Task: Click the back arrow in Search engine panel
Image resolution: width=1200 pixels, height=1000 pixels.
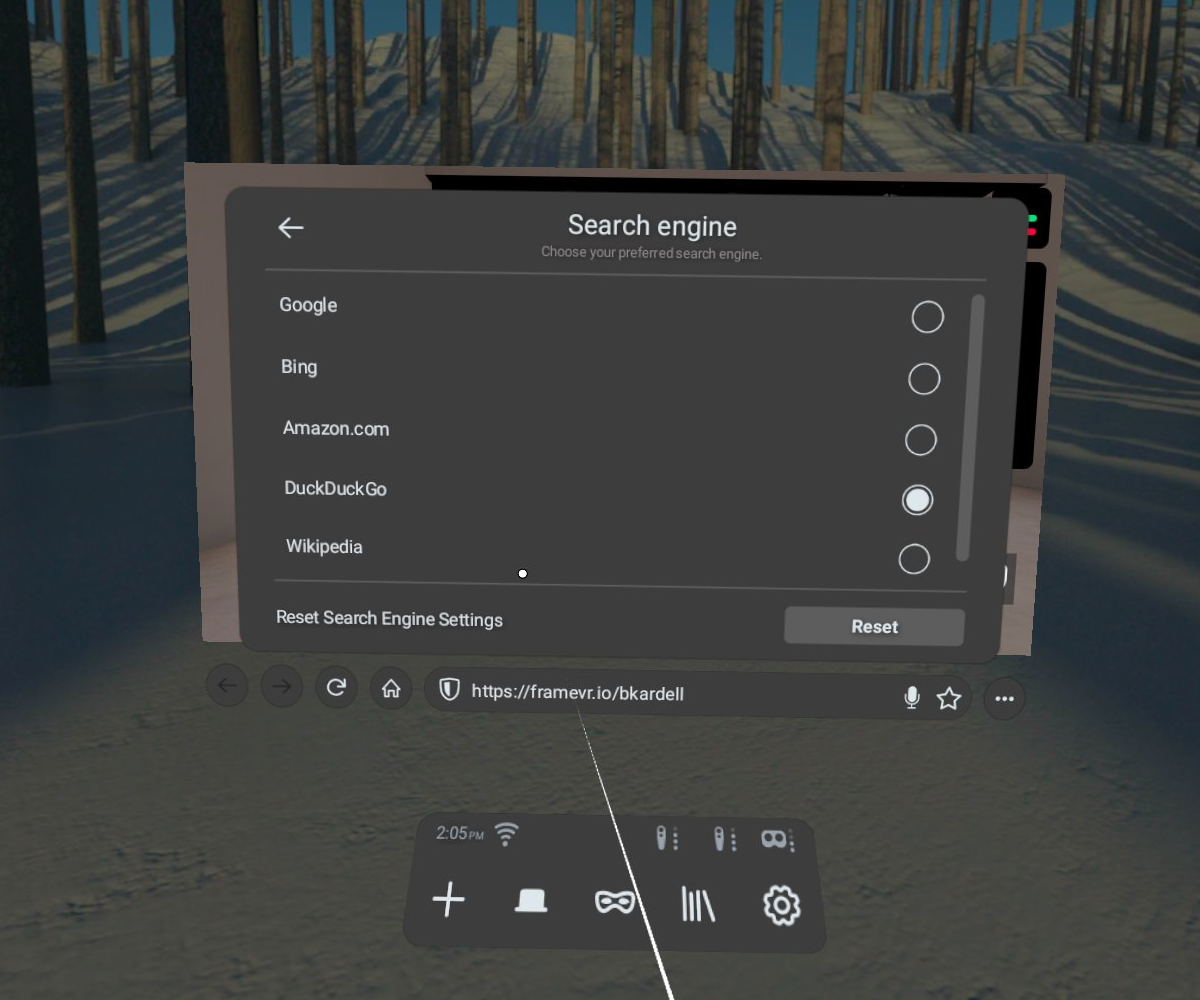Action: 290,228
